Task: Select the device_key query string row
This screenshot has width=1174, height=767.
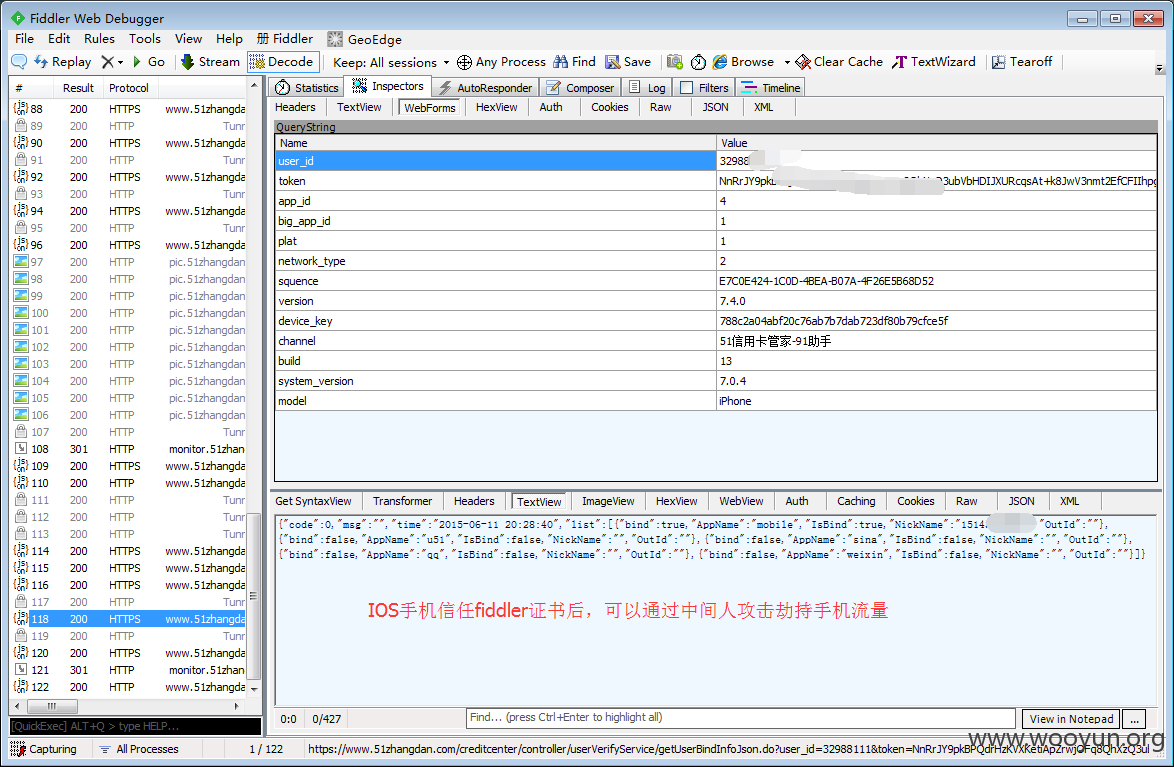Action: (x=716, y=321)
